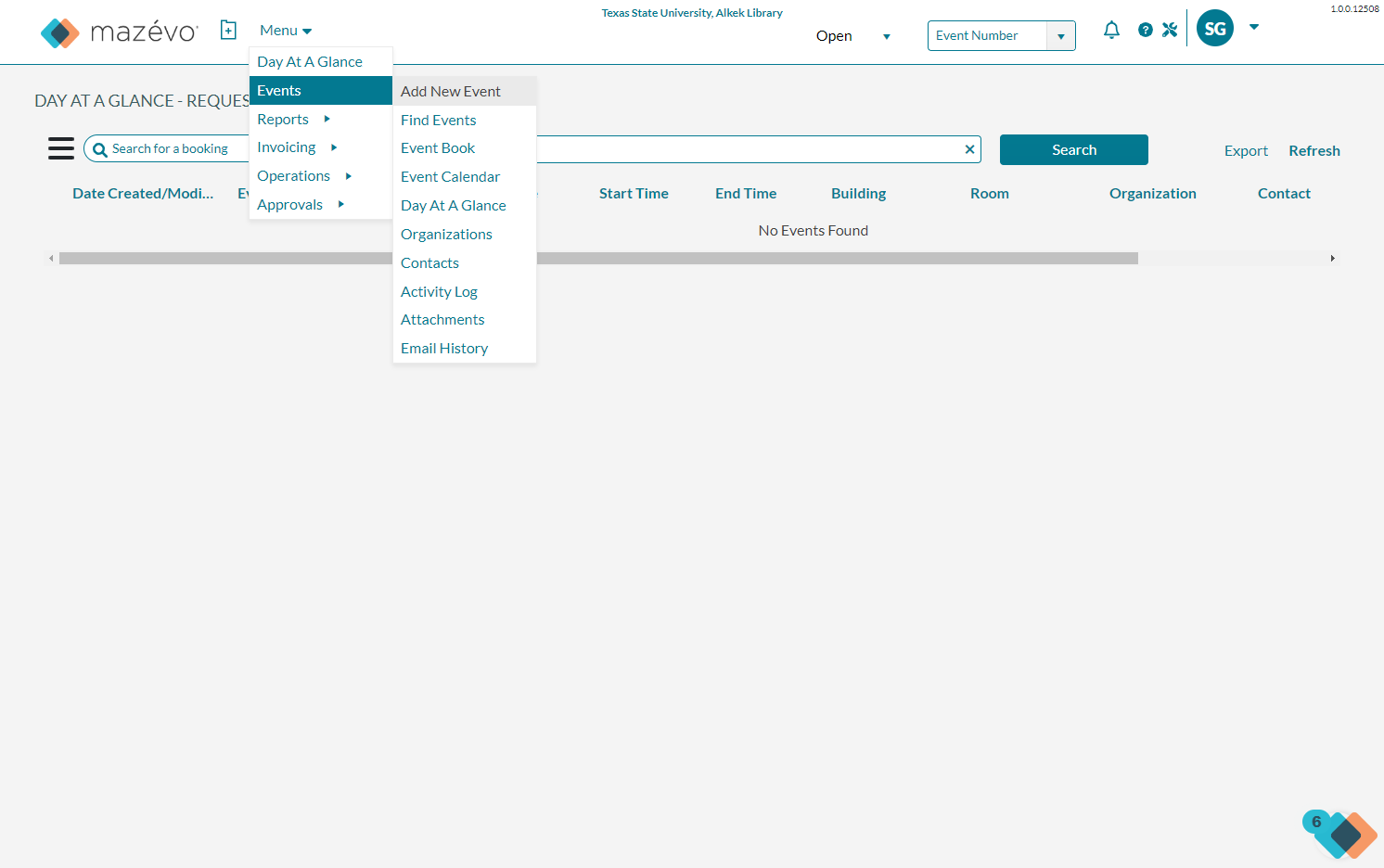
Task: Click the Mazevo logo
Action: [x=120, y=32]
